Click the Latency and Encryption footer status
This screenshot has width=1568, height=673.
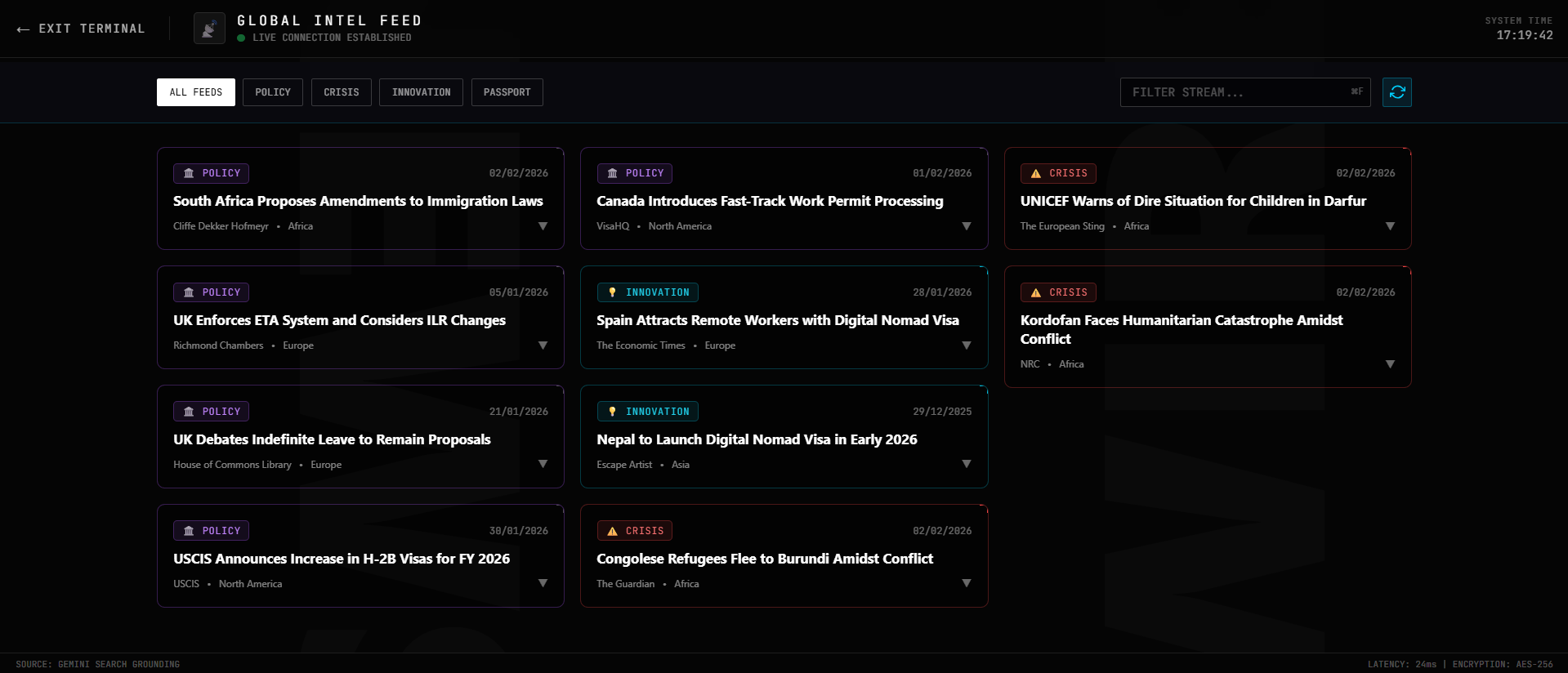click(x=1460, y=664)
